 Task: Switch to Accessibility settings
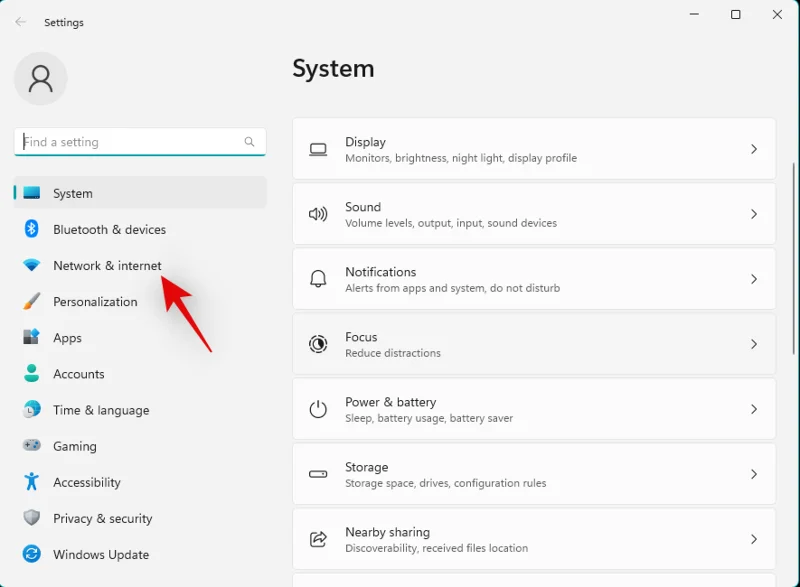tap(87, 482)
